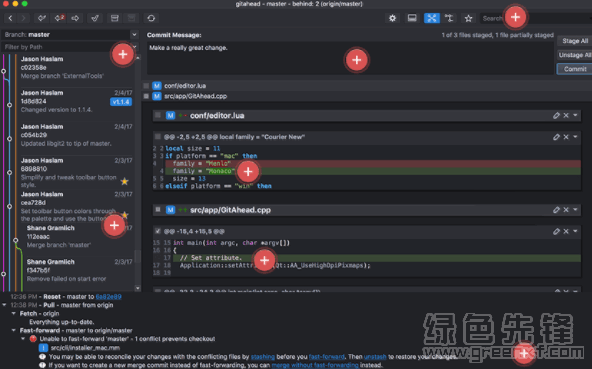The image size is (592, 369).
Task: Switch to the highlighted diff view mode
Action: point(432,18)
